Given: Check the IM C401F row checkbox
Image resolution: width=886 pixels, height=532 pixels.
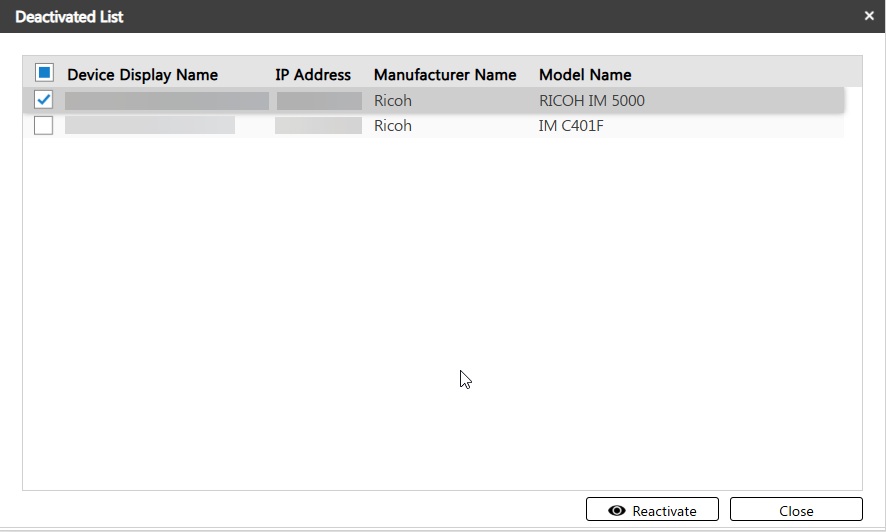Looking at the screenshot, I should point(44,126).
